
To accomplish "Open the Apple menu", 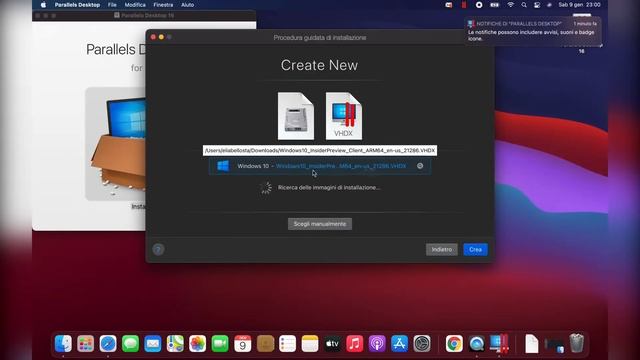I will [x=43, y=5].
